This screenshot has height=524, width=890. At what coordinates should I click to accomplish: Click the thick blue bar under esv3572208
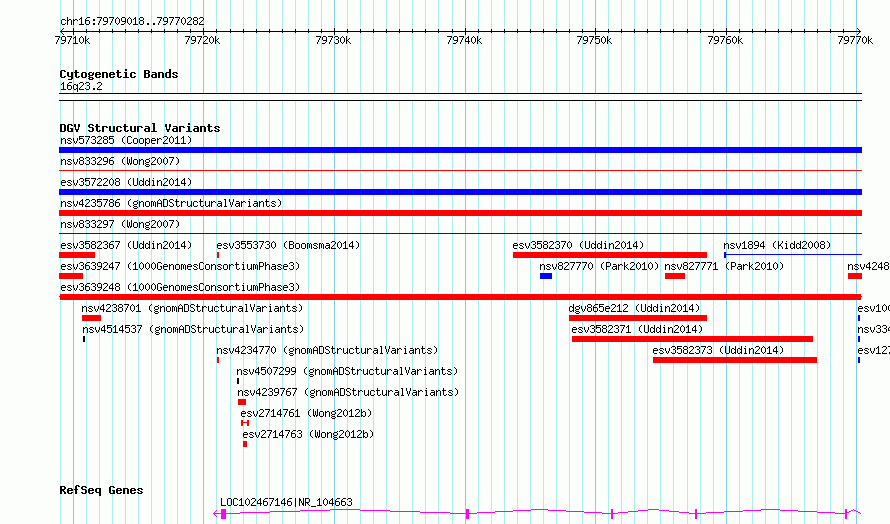460,192
